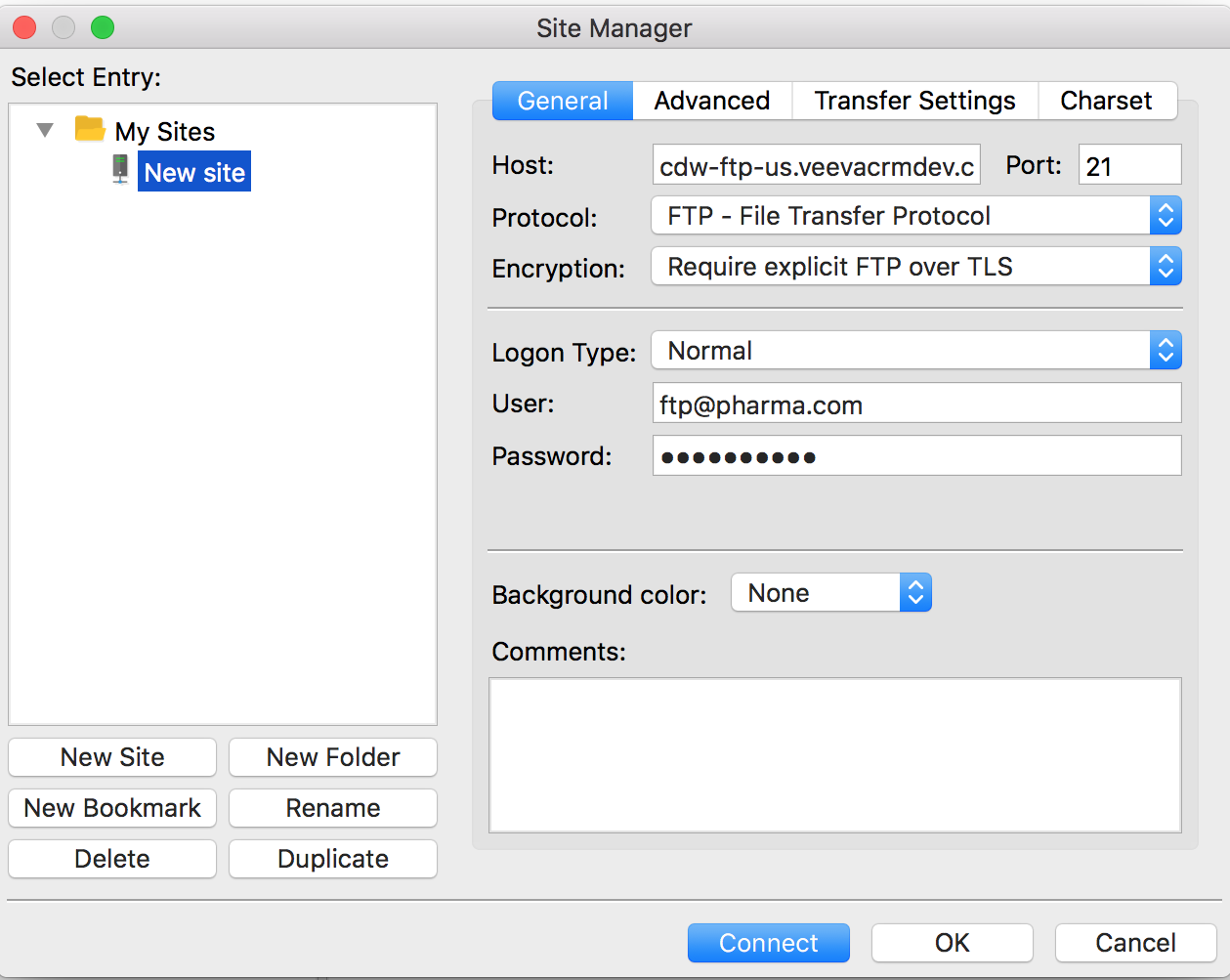Click the OK button
The image size is (1230, 980).
tap(952, 943)
